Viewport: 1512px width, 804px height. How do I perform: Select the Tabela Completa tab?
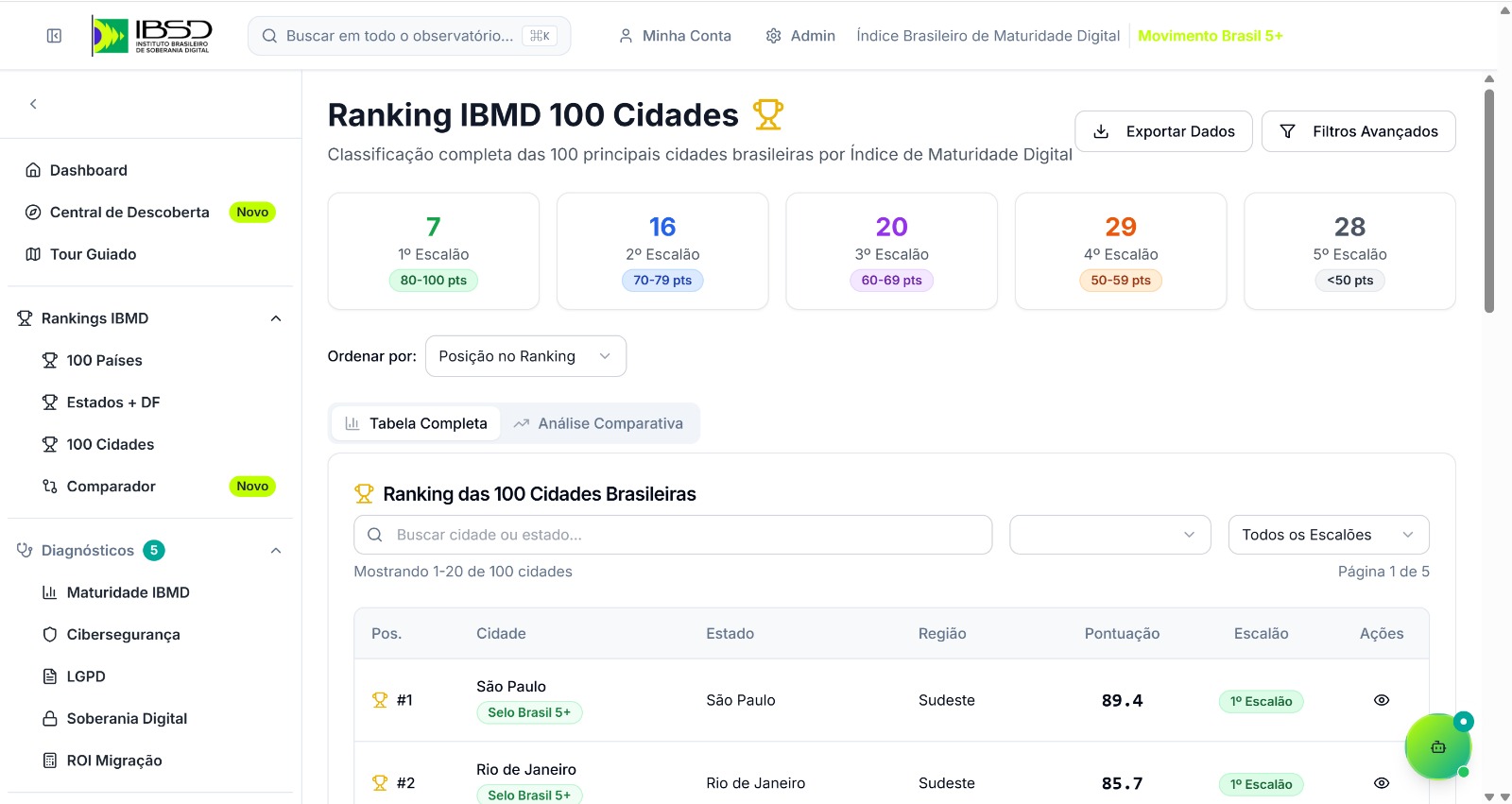pos(416,423)
